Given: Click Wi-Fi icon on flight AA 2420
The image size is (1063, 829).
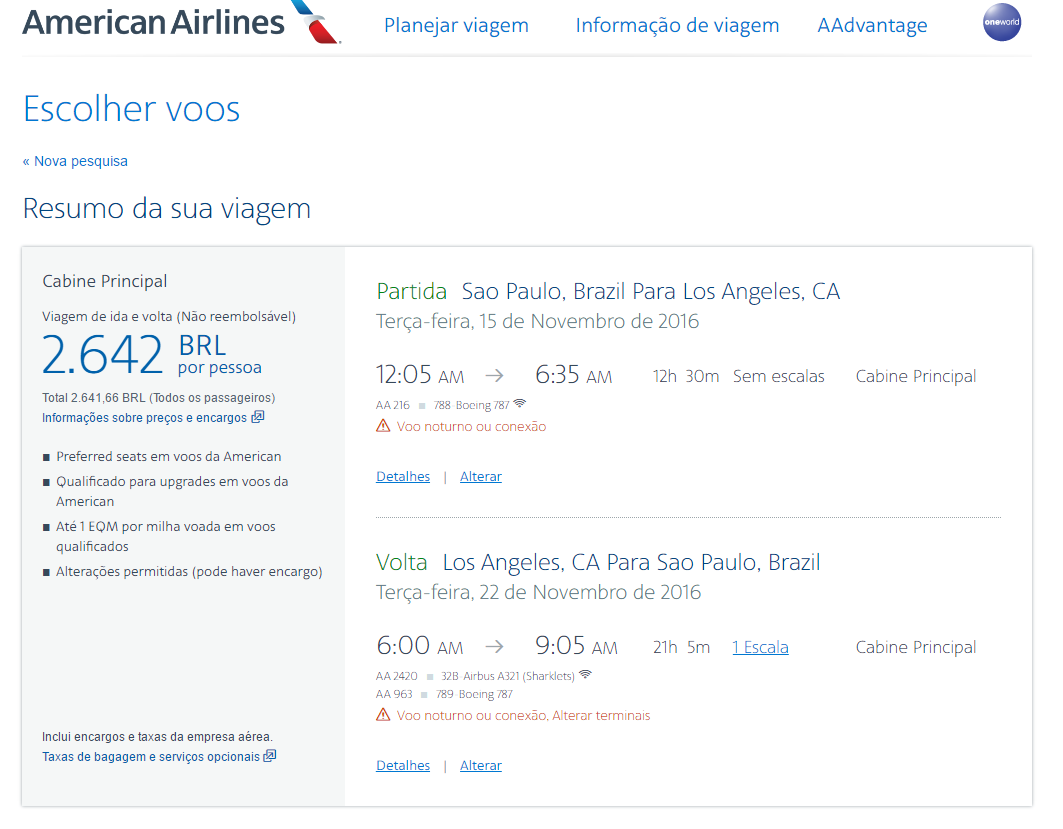Looking at the screenshot, I should click(585, 675).
